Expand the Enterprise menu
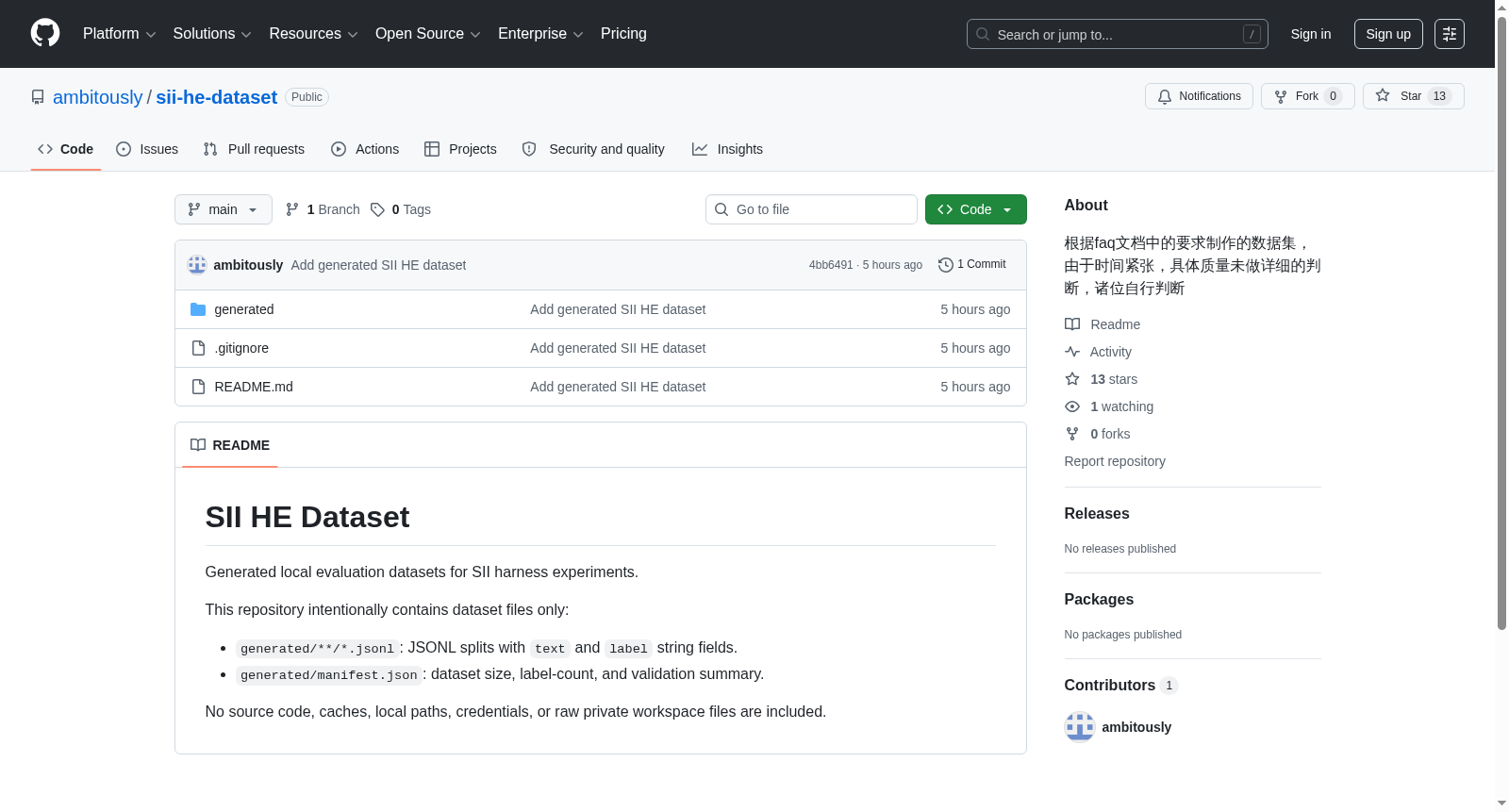This screenshot has width=1509, height=812. (540, 34)
